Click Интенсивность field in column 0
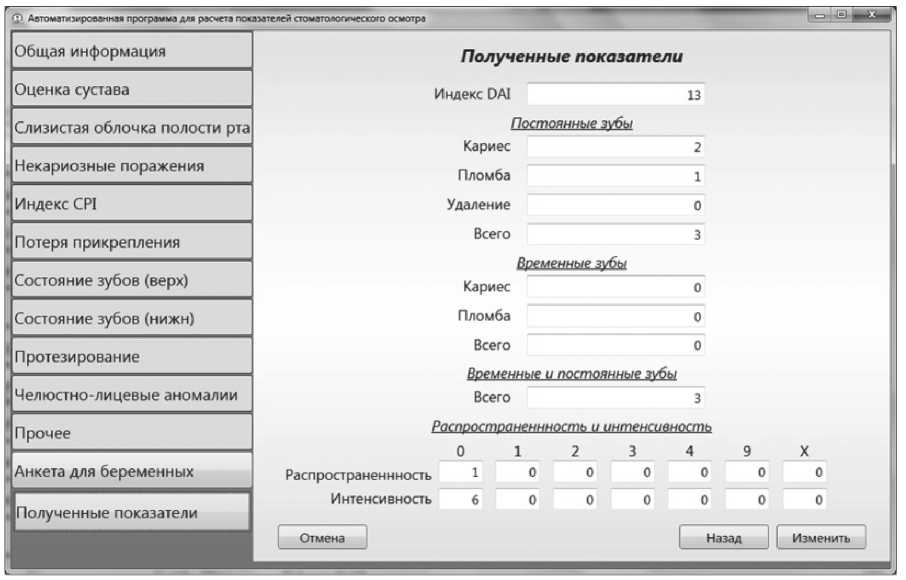This screenshot has height=580, width=906. pos(461,499)
